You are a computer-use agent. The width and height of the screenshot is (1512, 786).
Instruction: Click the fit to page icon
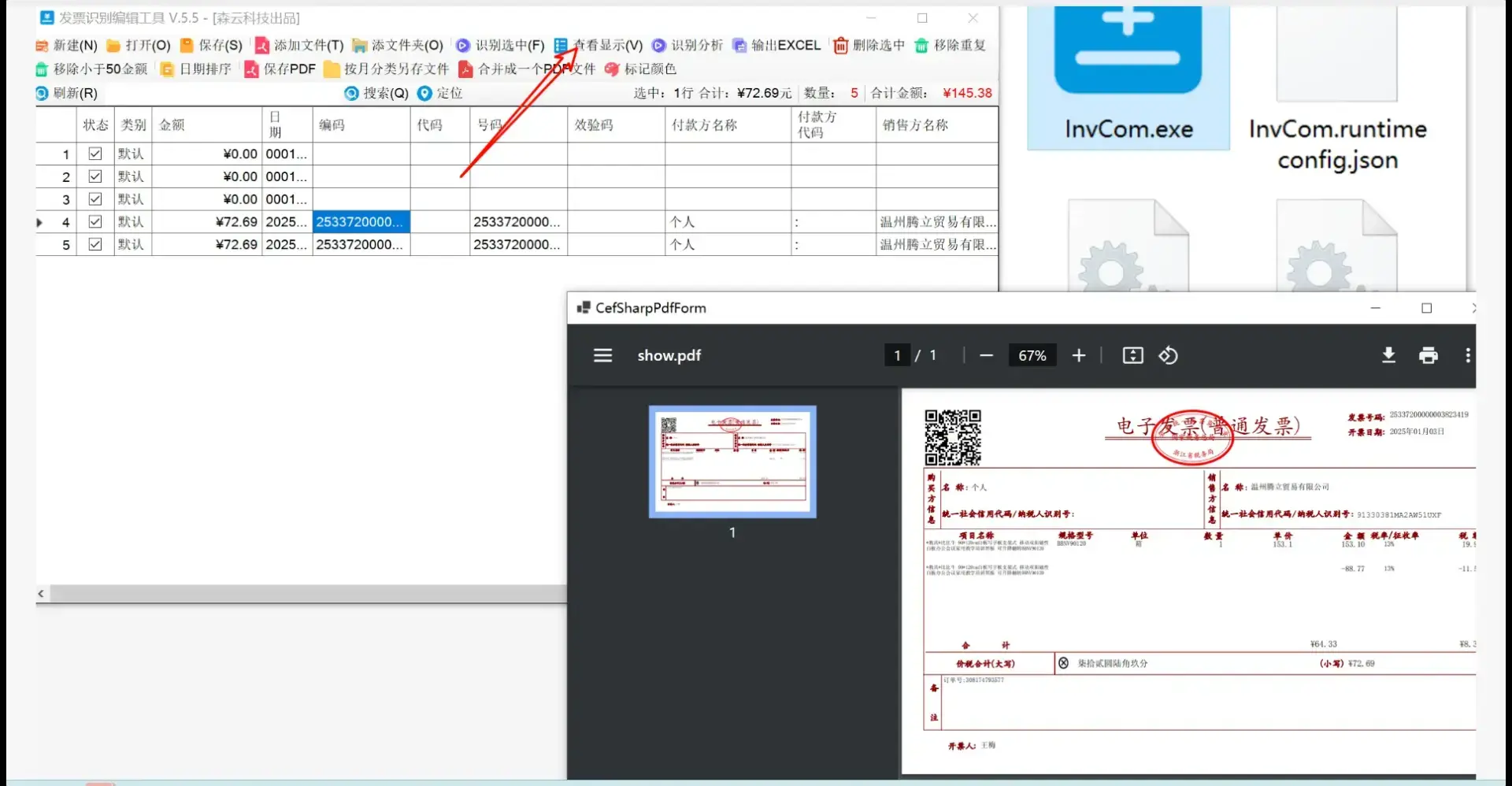pos(1132,355)
